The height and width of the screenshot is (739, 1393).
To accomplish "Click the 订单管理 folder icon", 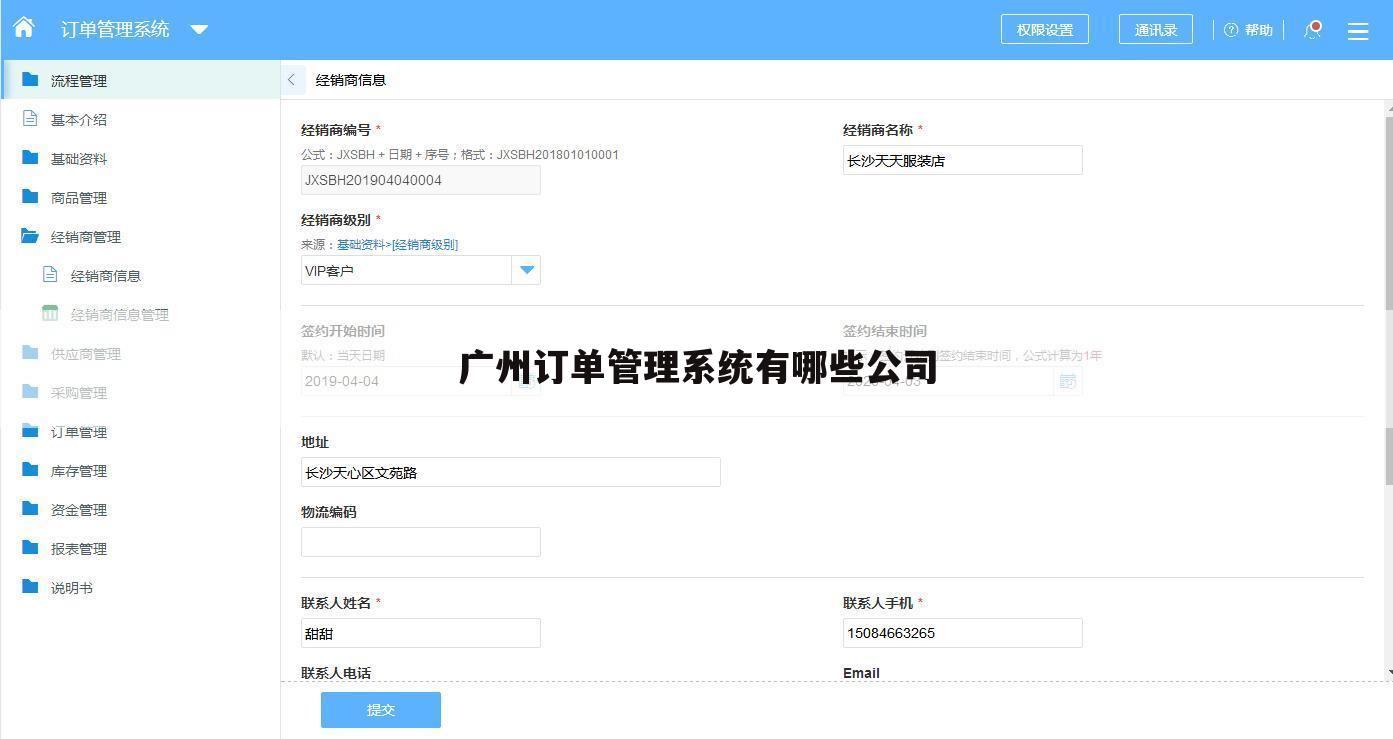I will 30,430.
